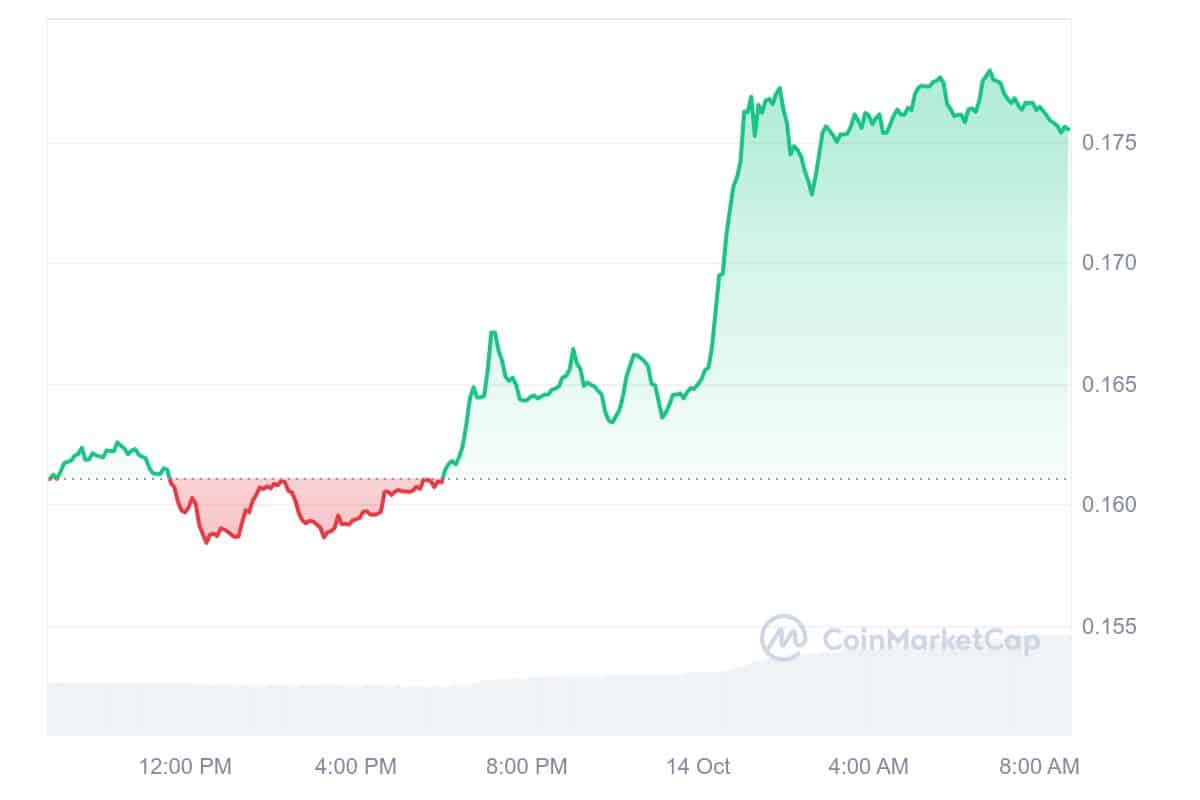Click the 0.175 price axis label
This screenshot has width=1200, height=800.
click(1110, 142)
